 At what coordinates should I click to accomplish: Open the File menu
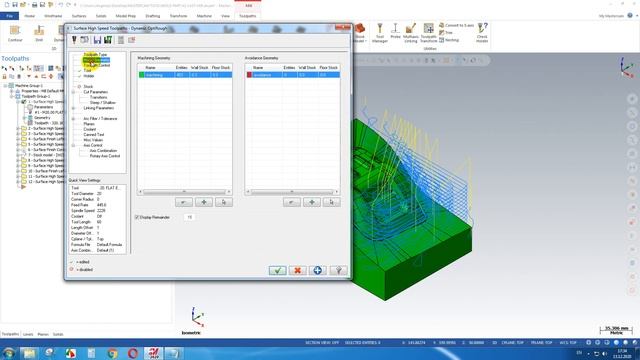(x=9, y=16)
